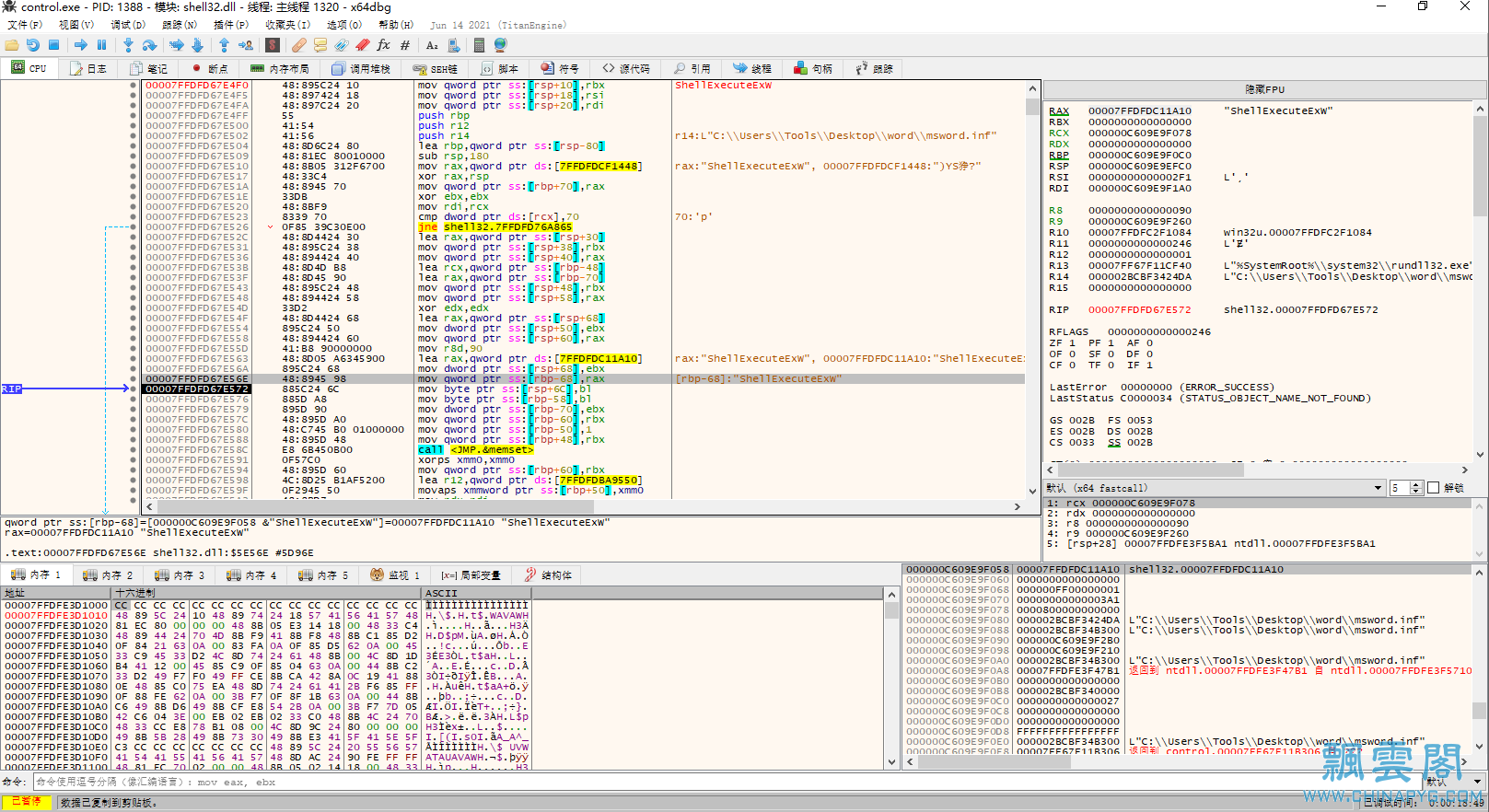
Task: Click the RAX register value
Action: coord(1139,110)
